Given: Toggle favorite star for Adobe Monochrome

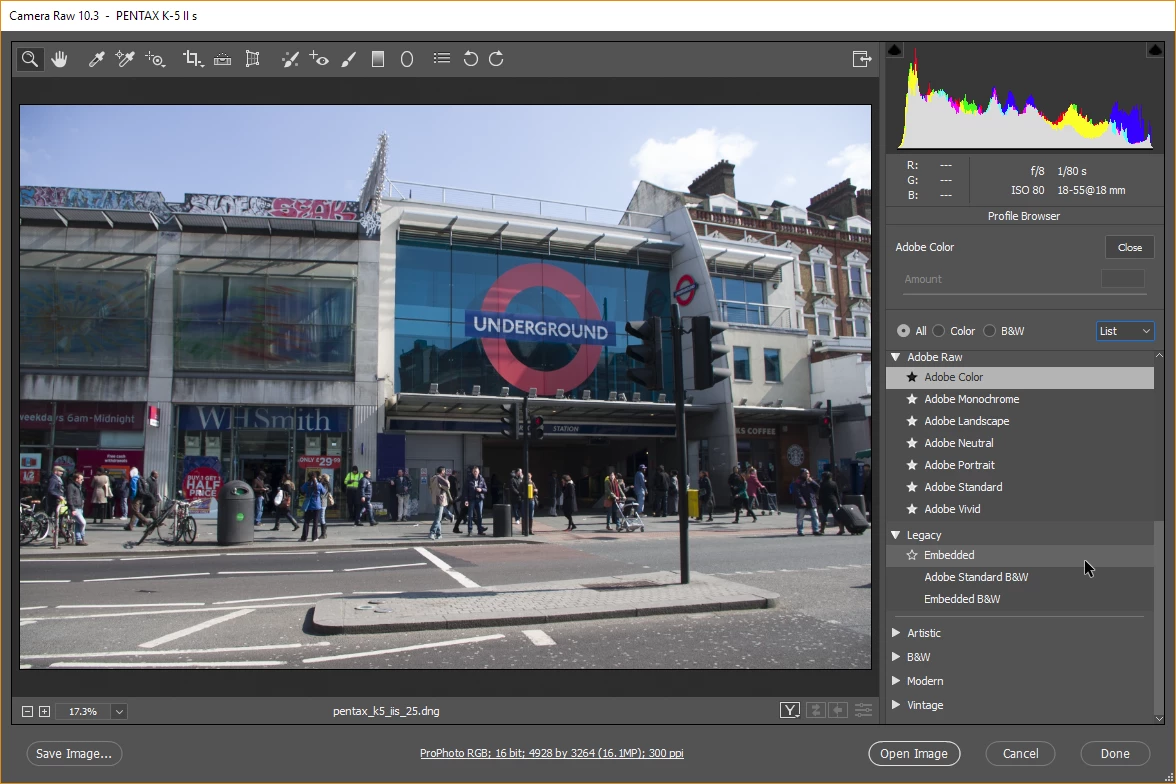Looking at the screenshot, I should 912,399.
